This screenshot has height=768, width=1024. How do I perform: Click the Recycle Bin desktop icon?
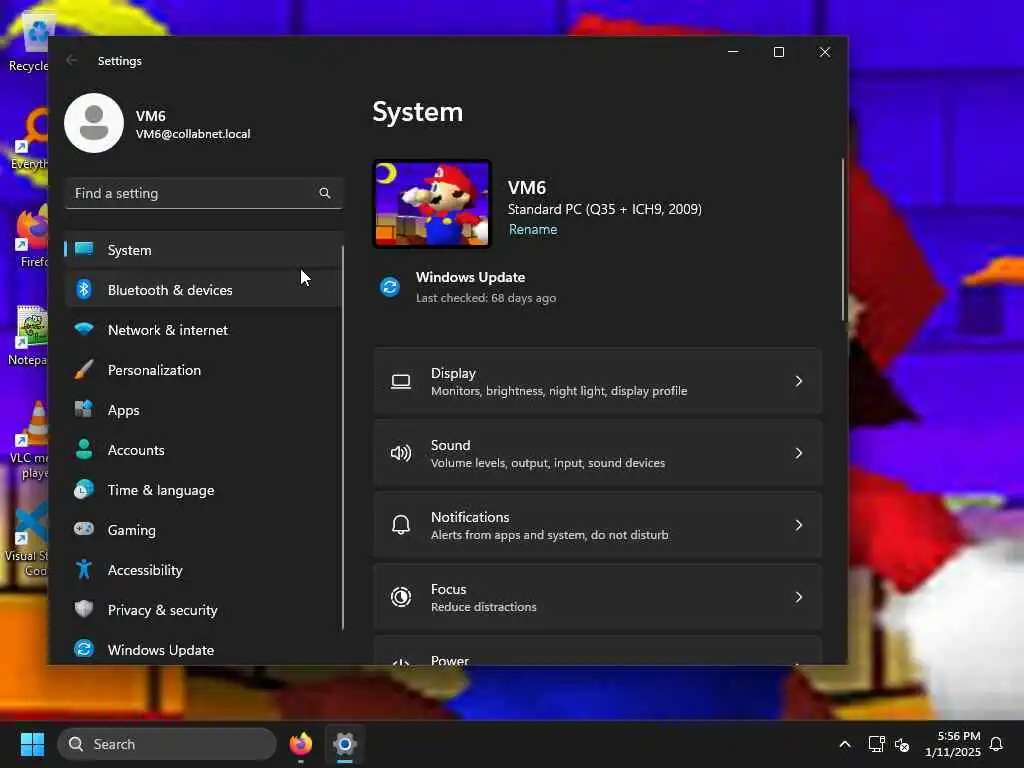(x=27, y=40)
